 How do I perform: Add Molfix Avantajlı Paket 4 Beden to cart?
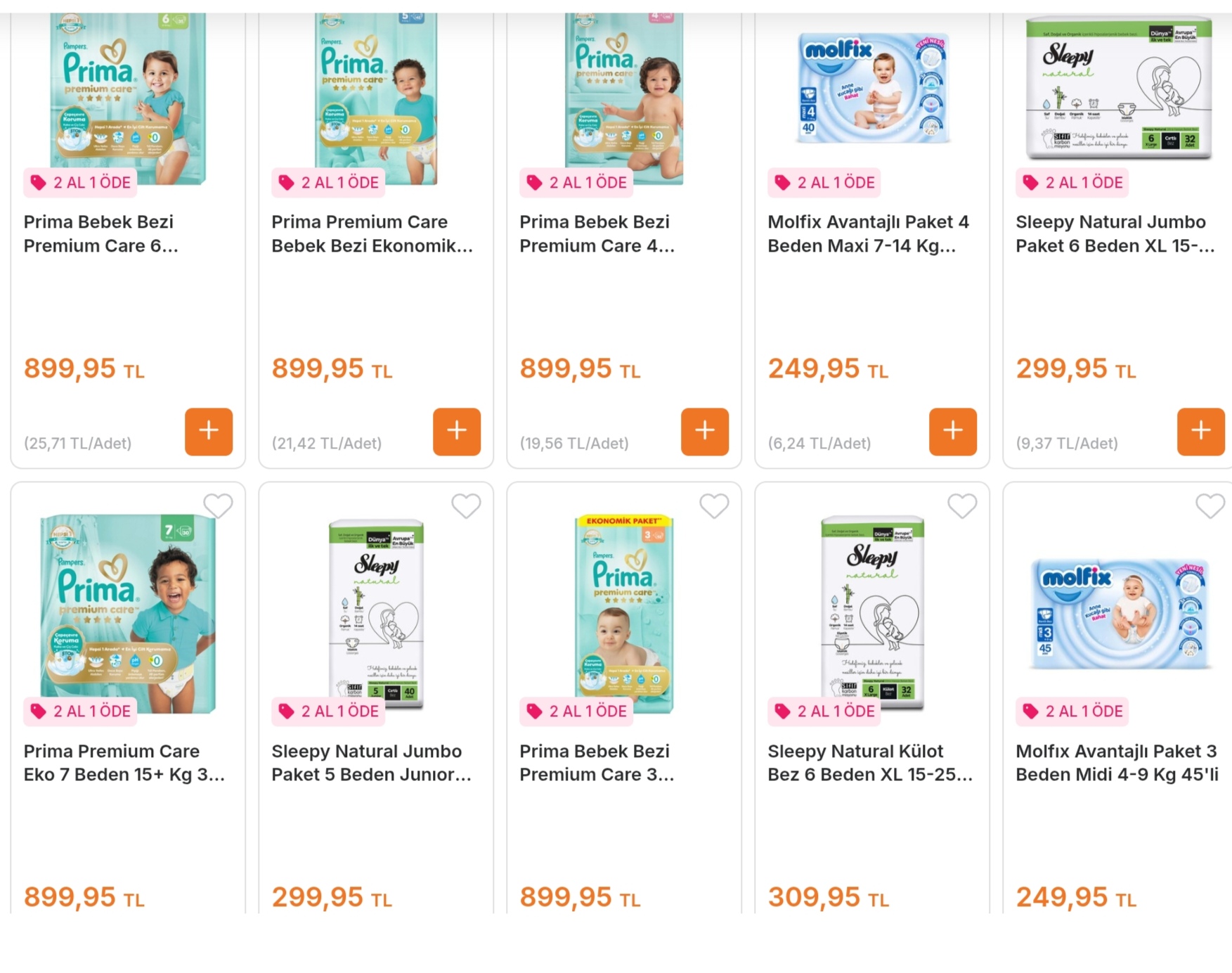pyautogui.click(x=953, y=431)
